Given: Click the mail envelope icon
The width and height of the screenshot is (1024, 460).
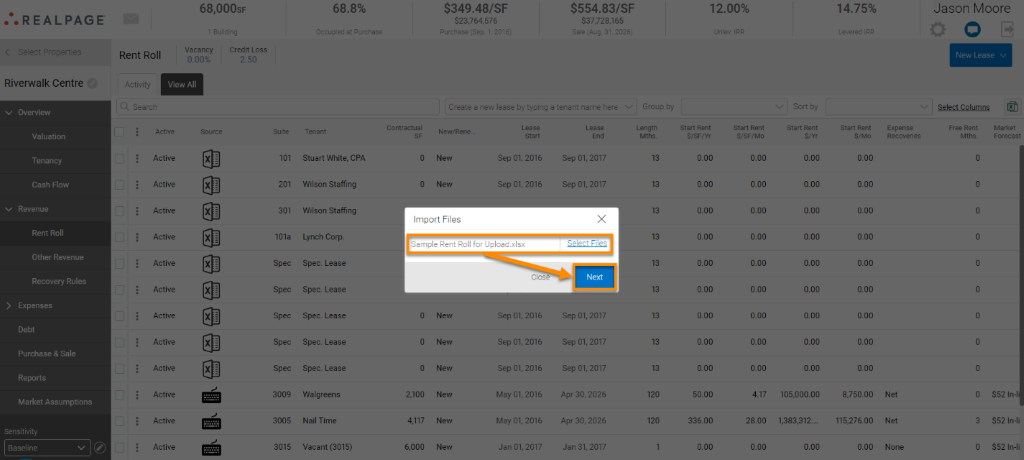Looking at the screenshot, I should [131, 19].
